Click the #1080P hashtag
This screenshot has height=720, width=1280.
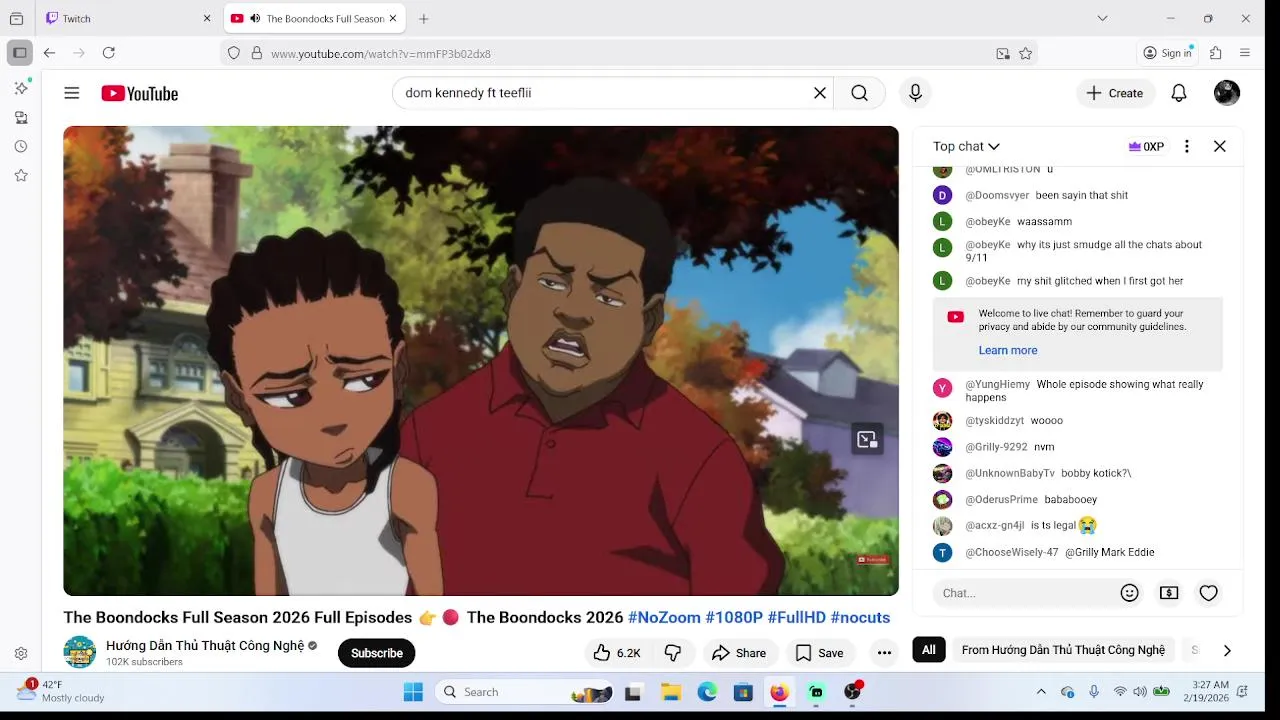coord(734,618)
